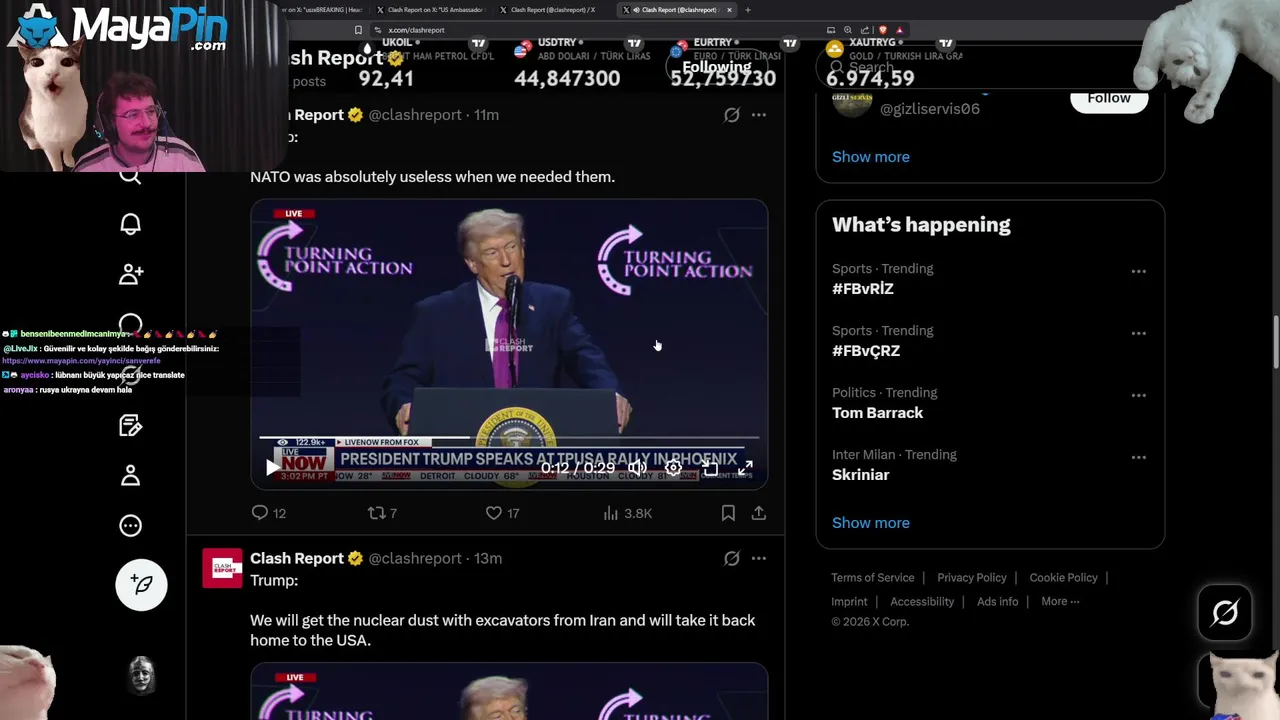The image size is (1280, 720).
Task: Open video settings gear icon
Action: click(673, 467)
